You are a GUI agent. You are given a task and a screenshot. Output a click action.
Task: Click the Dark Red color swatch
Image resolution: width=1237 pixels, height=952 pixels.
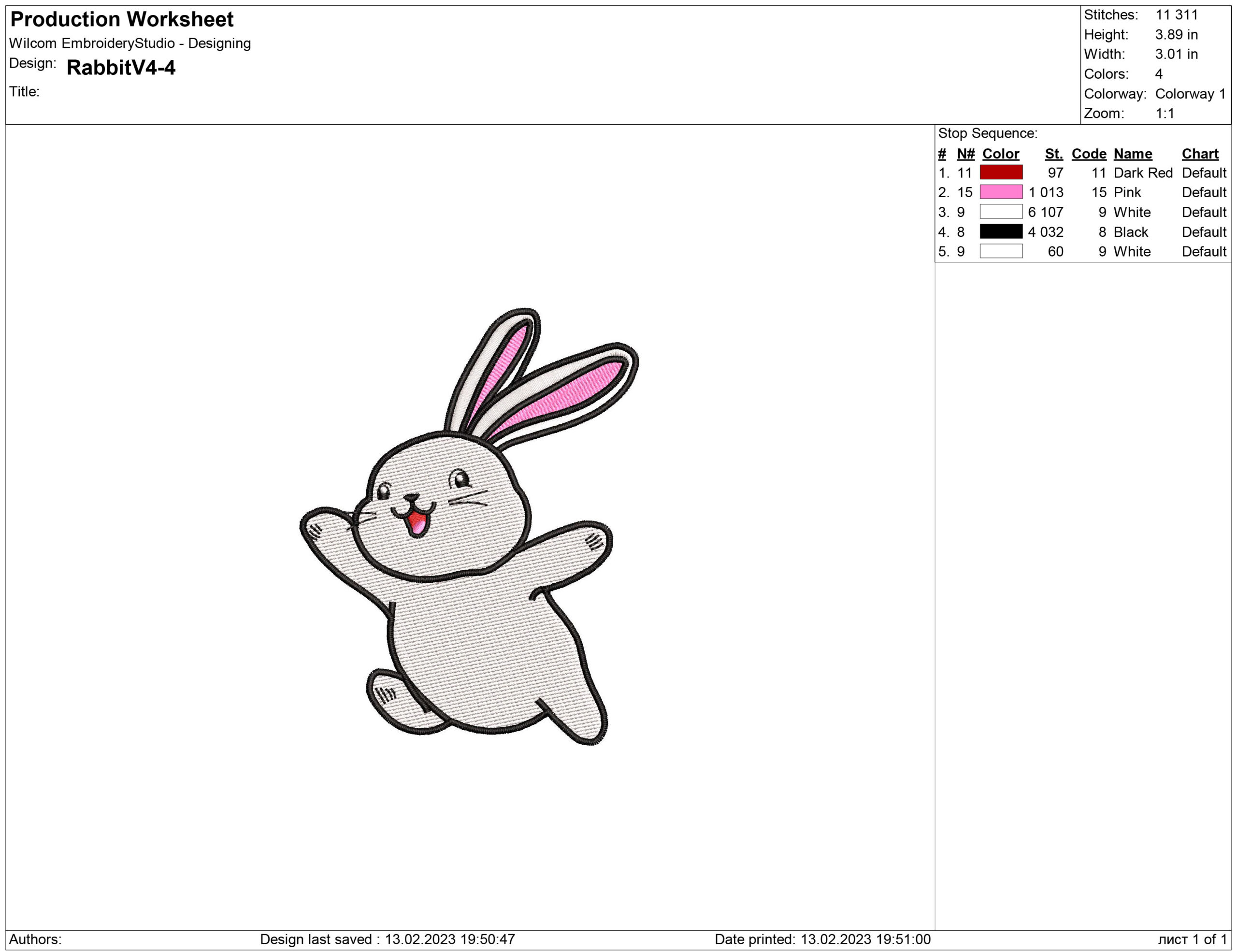[x=1001, y=172]
